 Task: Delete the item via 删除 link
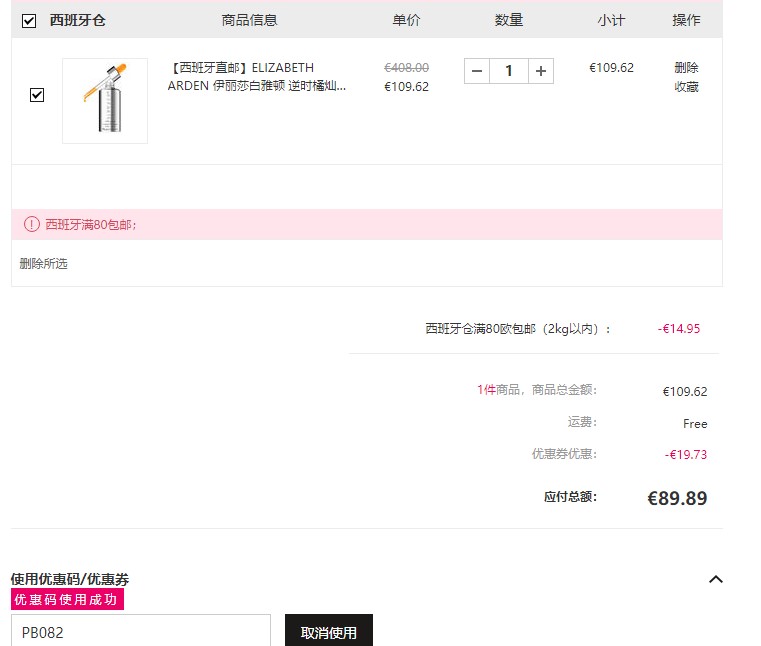[x=686, y=67]
